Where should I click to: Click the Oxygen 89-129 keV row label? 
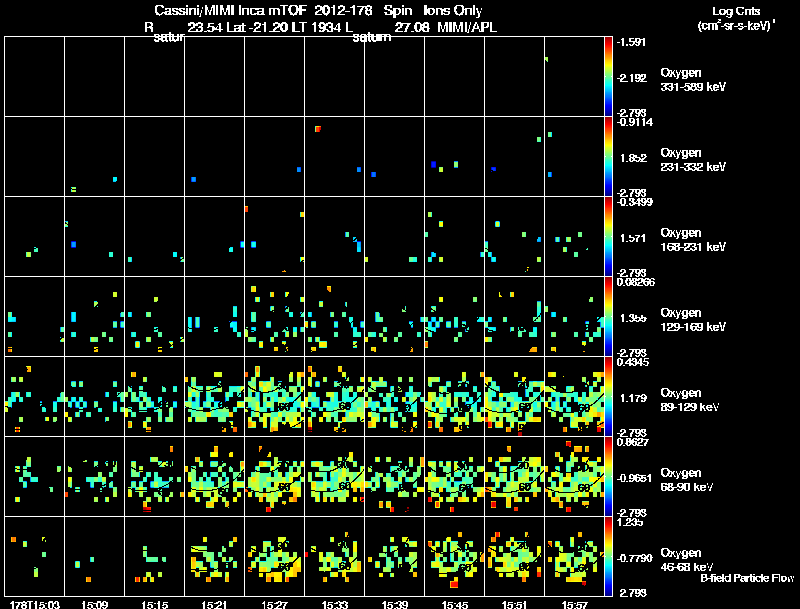690,400
